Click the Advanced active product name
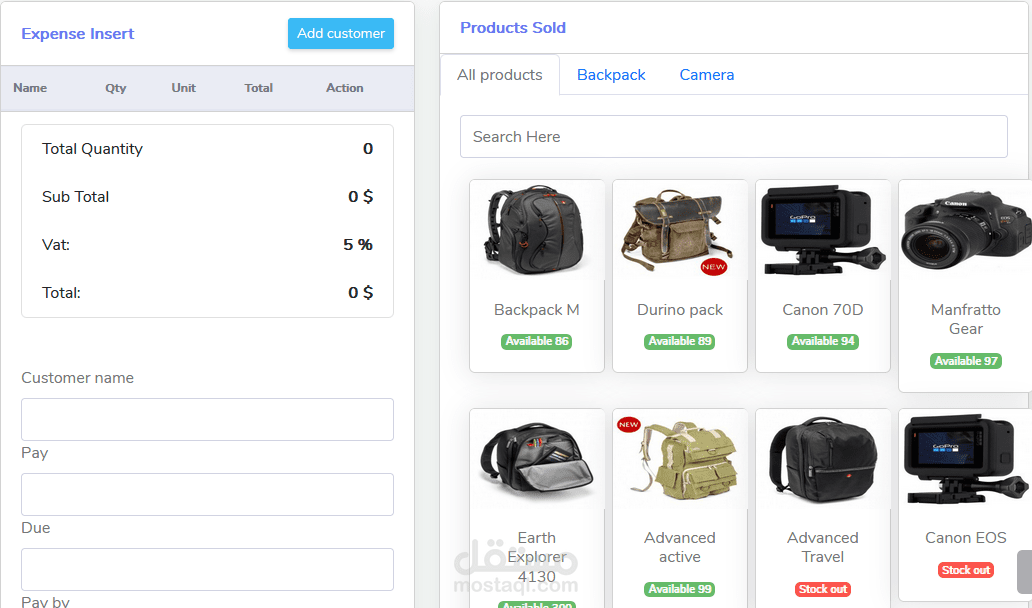The height and width of the screenshot is (608, 1032). [x=680, y=547]
